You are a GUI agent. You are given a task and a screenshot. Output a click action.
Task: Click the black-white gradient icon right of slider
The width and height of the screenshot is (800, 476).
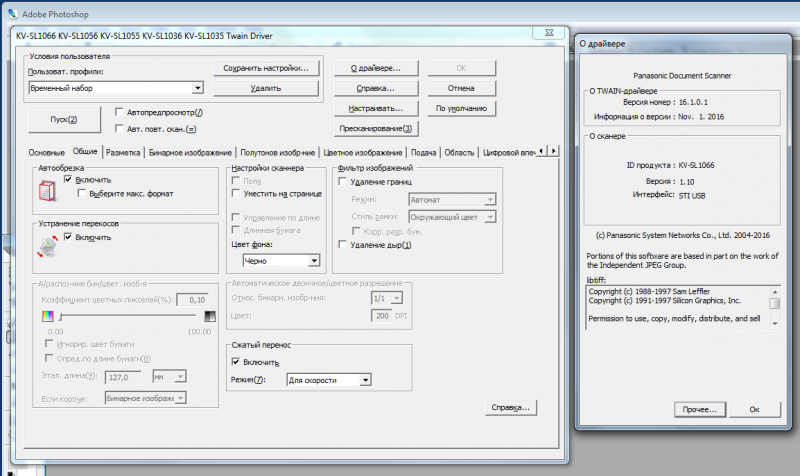tap(210, 316)
